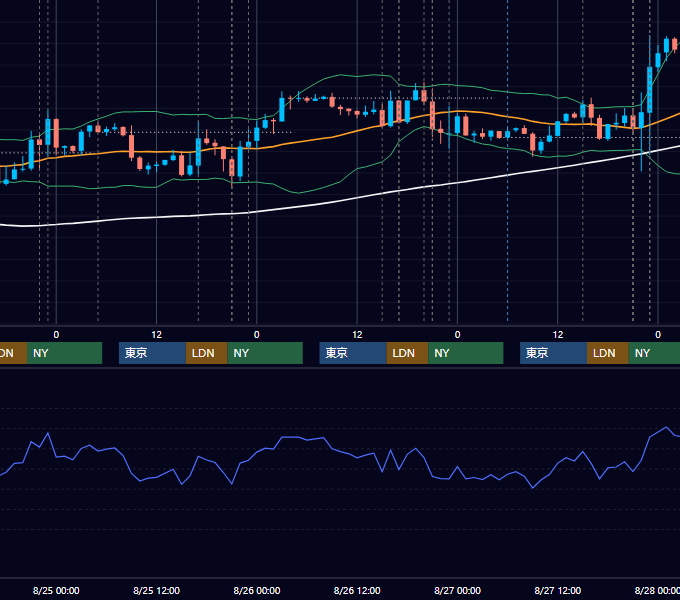Select the 東京 session block above 8/25 12:00
The width and height of the screenshot is (680, 600).
pos(152,353)
